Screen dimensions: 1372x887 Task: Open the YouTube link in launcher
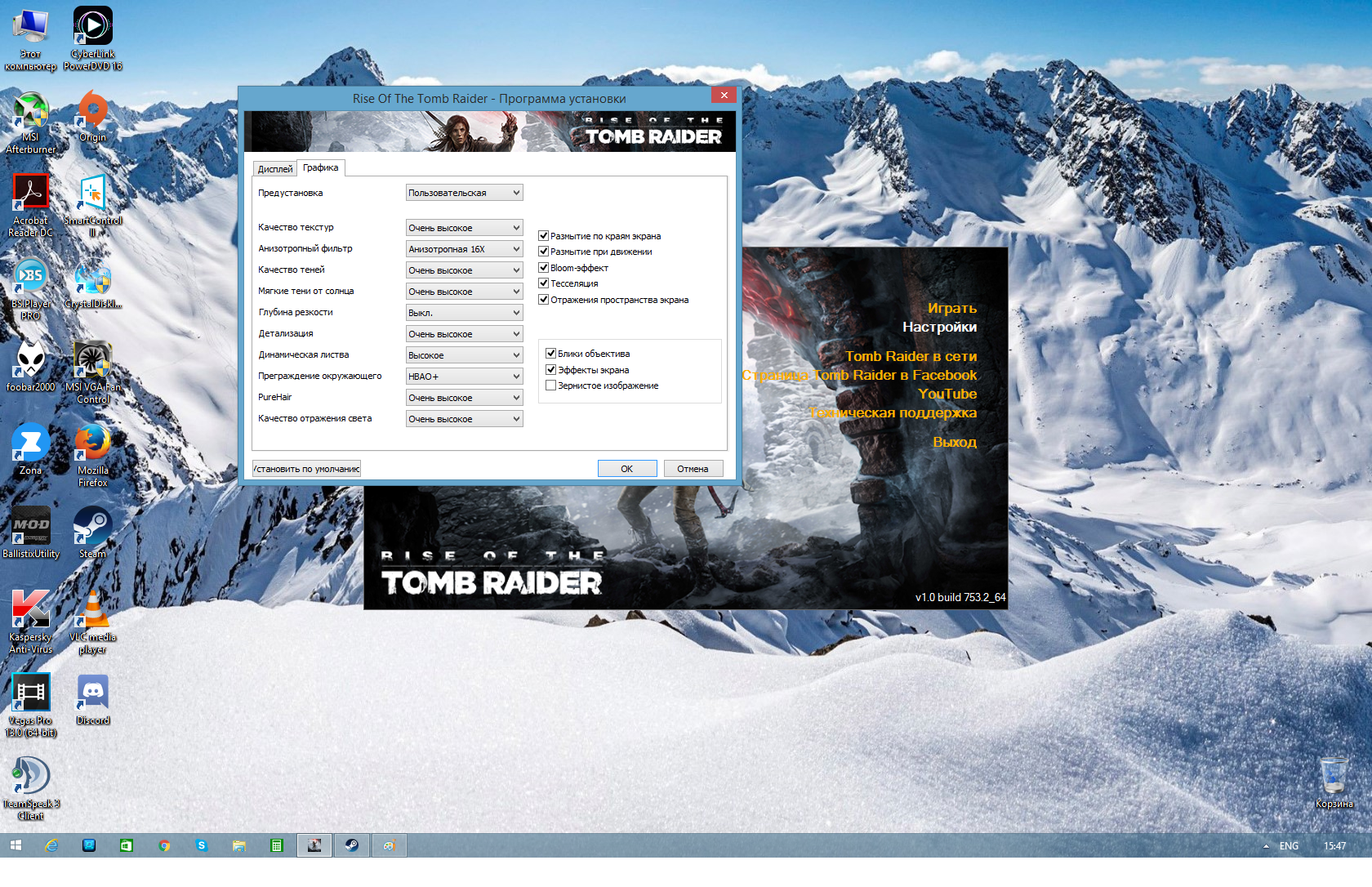click(x=947, y=394)
